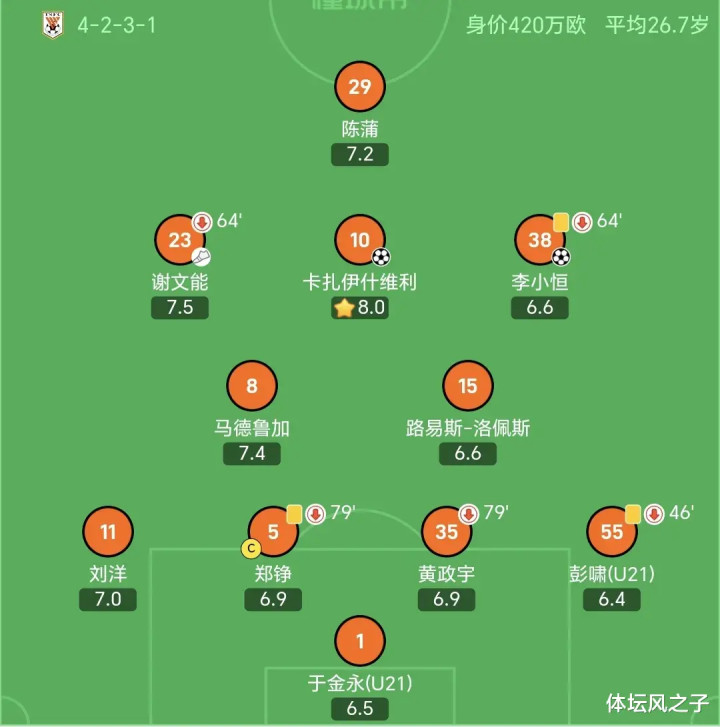Select midfielder number 8 马德鲁加
The image size is (720, 727).
(x=252, y=386)
